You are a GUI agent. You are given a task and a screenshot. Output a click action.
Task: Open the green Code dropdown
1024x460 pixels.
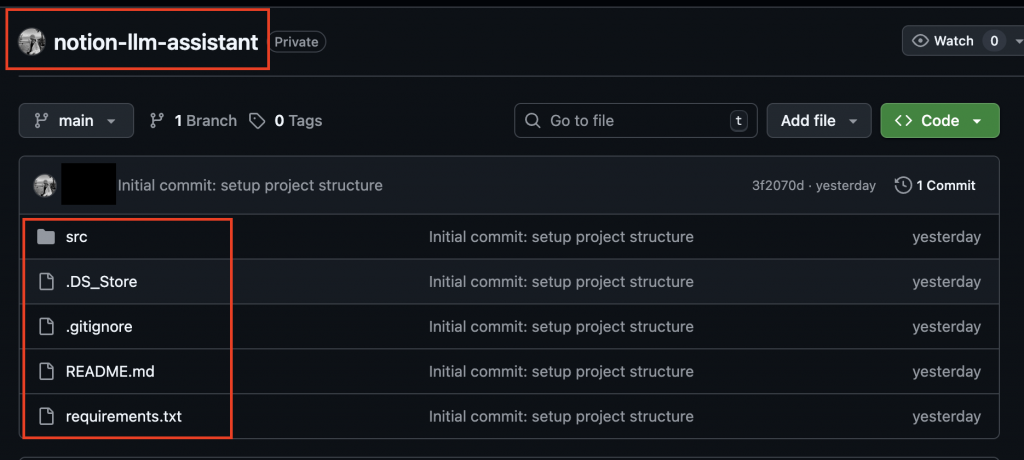click(939, 121)
